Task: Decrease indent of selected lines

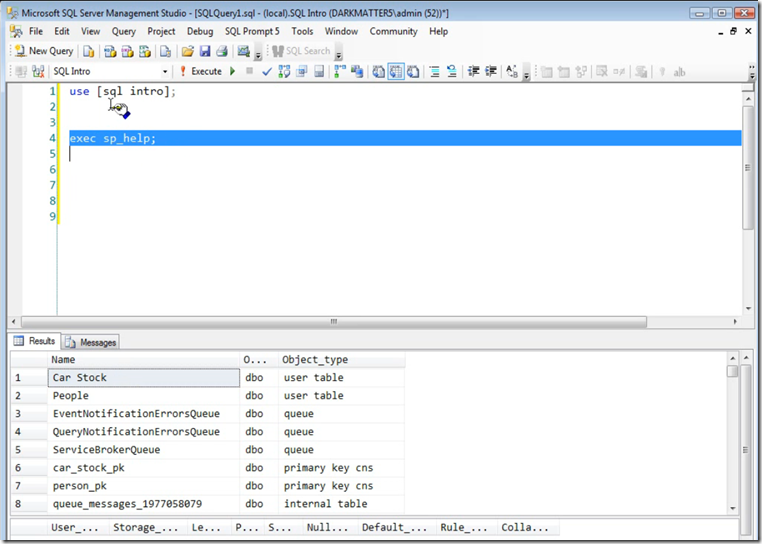Action: tap(473, 72)
